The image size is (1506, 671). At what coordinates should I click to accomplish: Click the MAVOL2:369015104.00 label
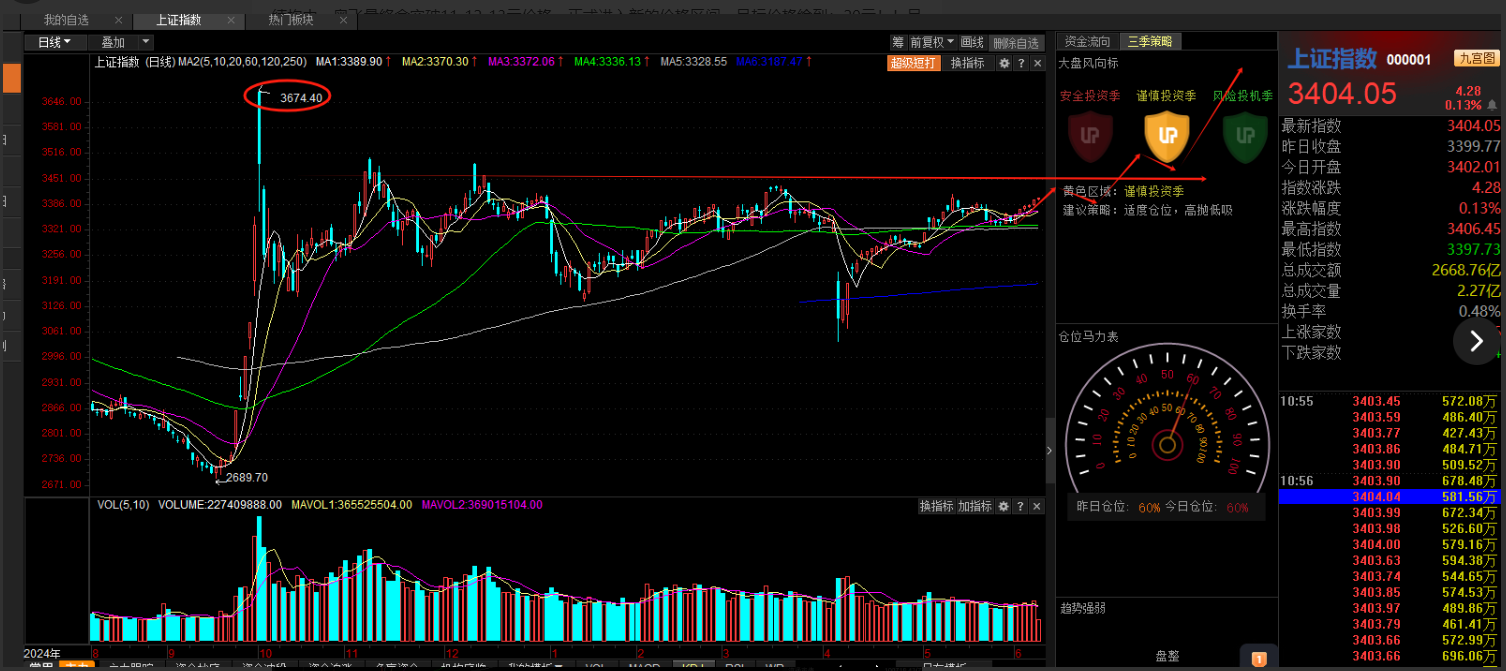(482, 505)
